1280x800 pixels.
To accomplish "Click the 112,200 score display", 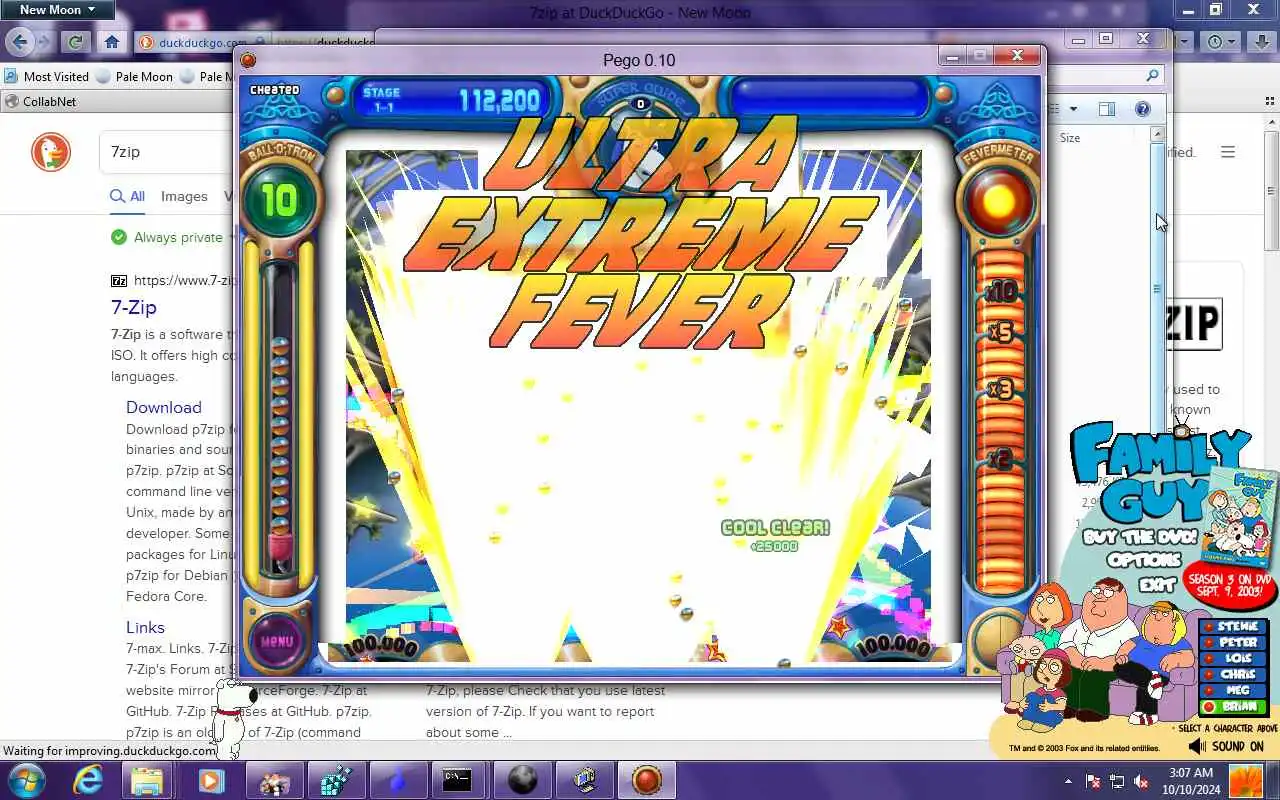I will tap(499, 99).
